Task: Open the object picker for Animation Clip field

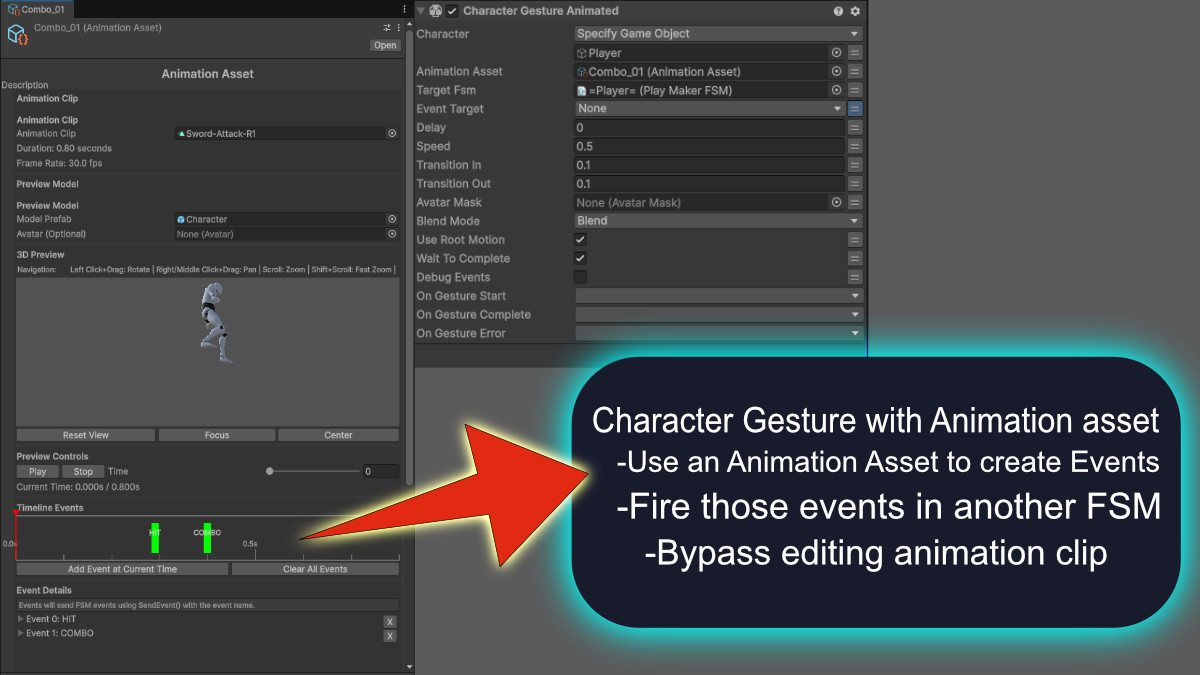Action: (x=392, y=133)
